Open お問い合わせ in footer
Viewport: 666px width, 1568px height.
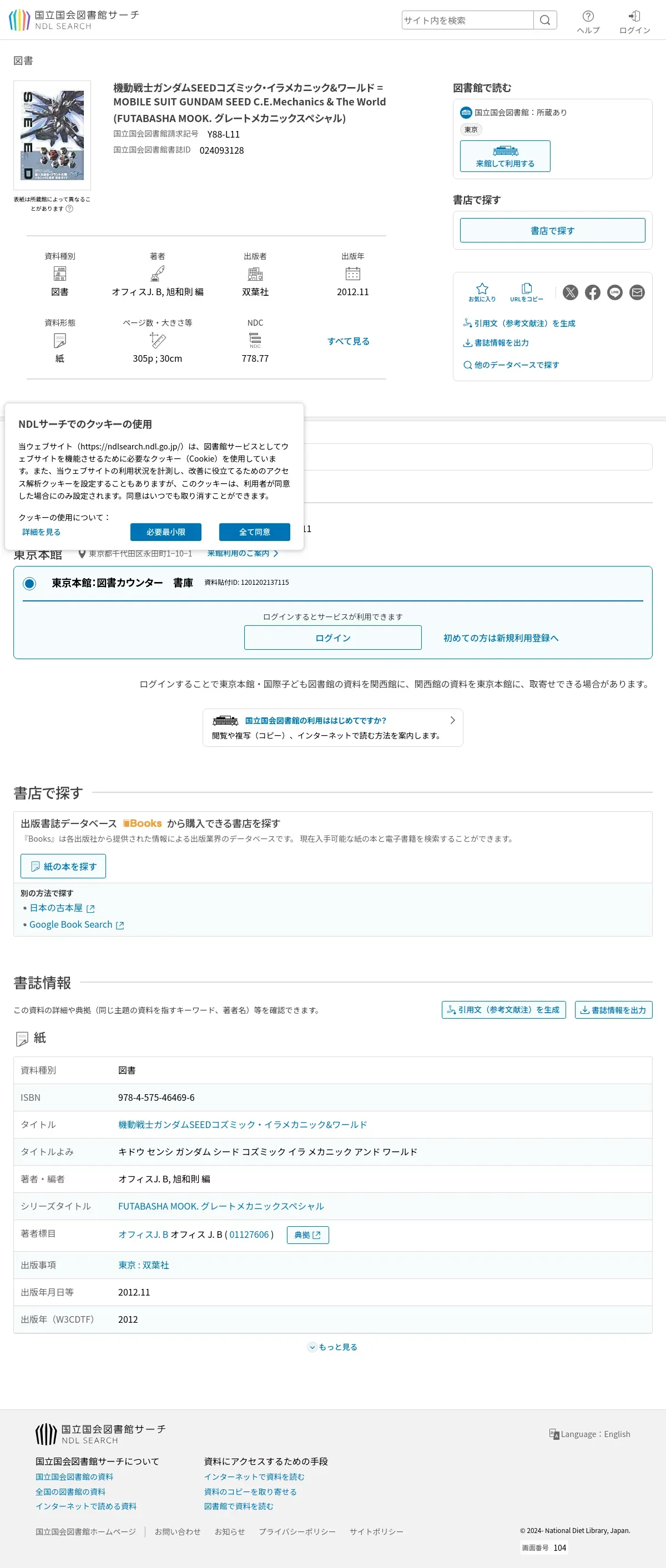click(x=178, y=1531)
